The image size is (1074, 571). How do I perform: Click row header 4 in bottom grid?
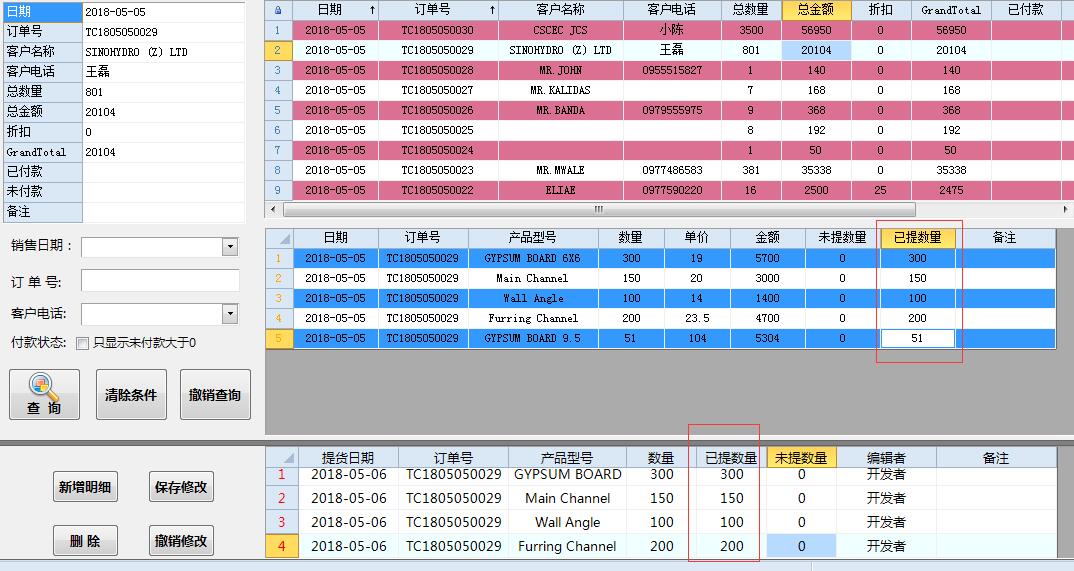click(x=281, y=546)
